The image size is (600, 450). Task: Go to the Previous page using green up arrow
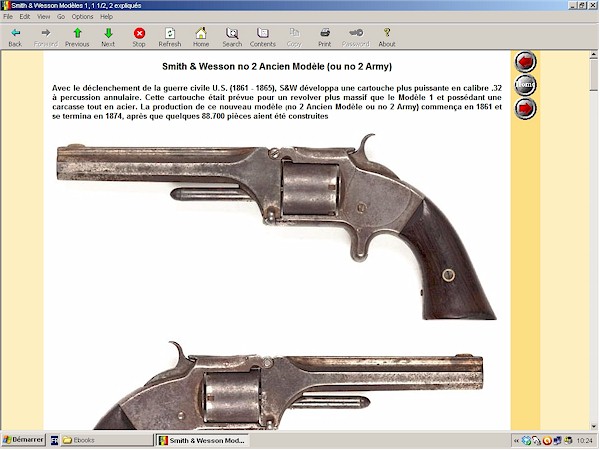(x=77, y=38)
